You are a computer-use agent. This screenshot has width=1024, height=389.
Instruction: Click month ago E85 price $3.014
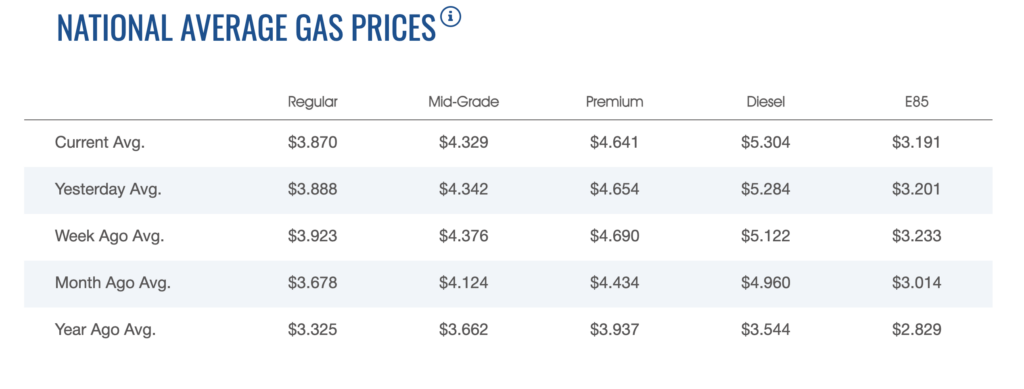tap(916, 283)
